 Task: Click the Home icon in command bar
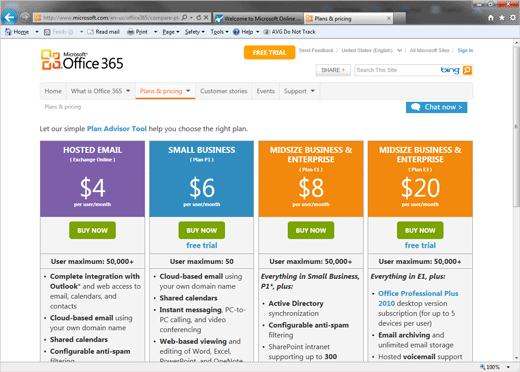(8, 32)
